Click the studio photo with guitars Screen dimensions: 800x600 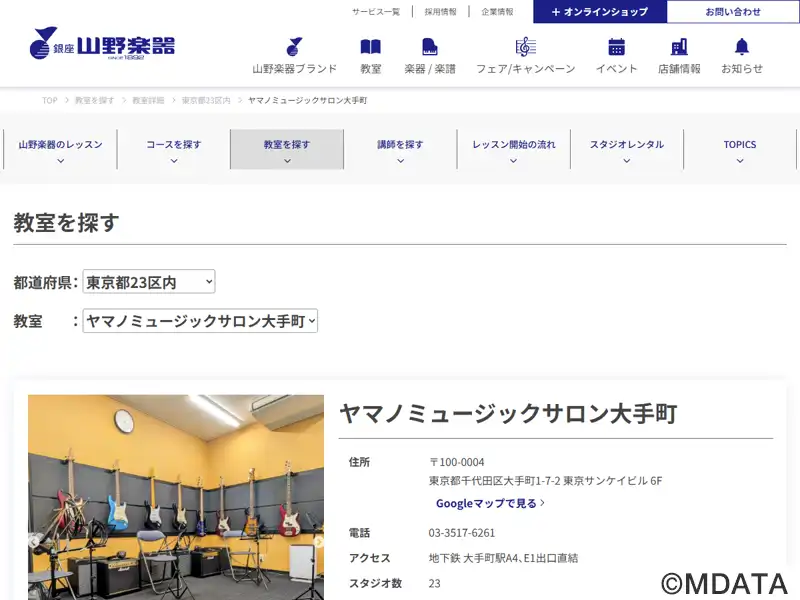176,497
